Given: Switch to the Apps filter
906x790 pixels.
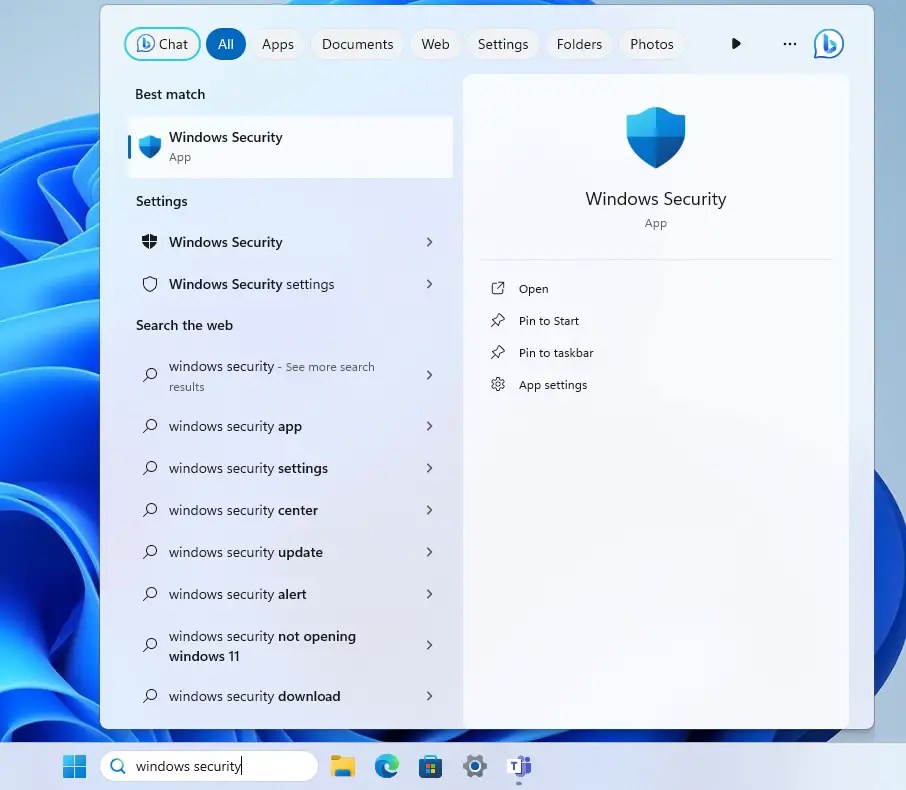Looking at the screenshot, I should 278,44.
